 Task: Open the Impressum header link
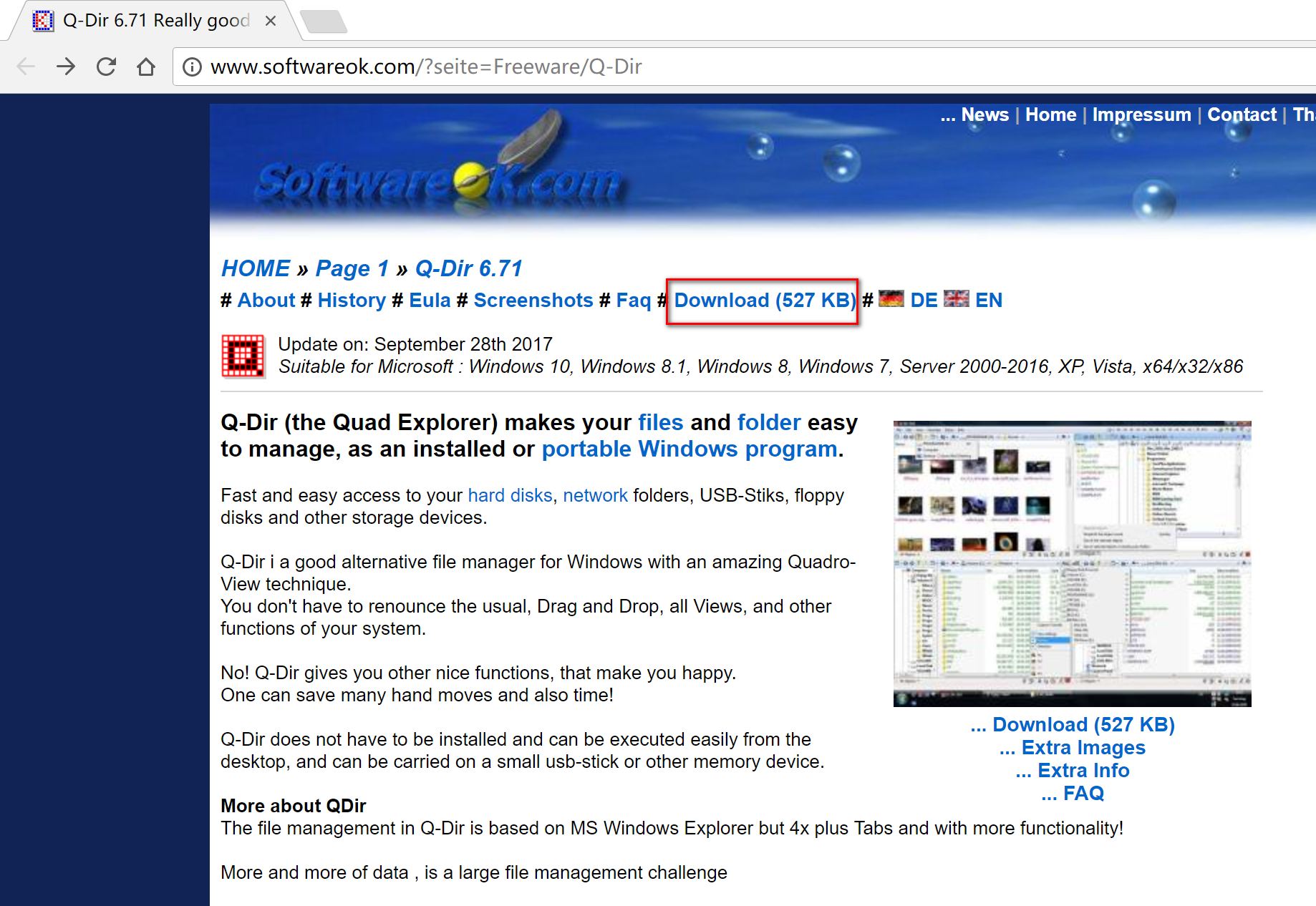tap(1141, 115)
